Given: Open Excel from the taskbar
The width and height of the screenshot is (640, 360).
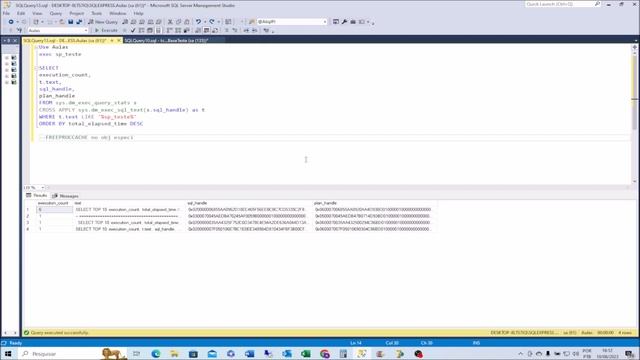Looking at the screenshot, I should tap(306, 354).
